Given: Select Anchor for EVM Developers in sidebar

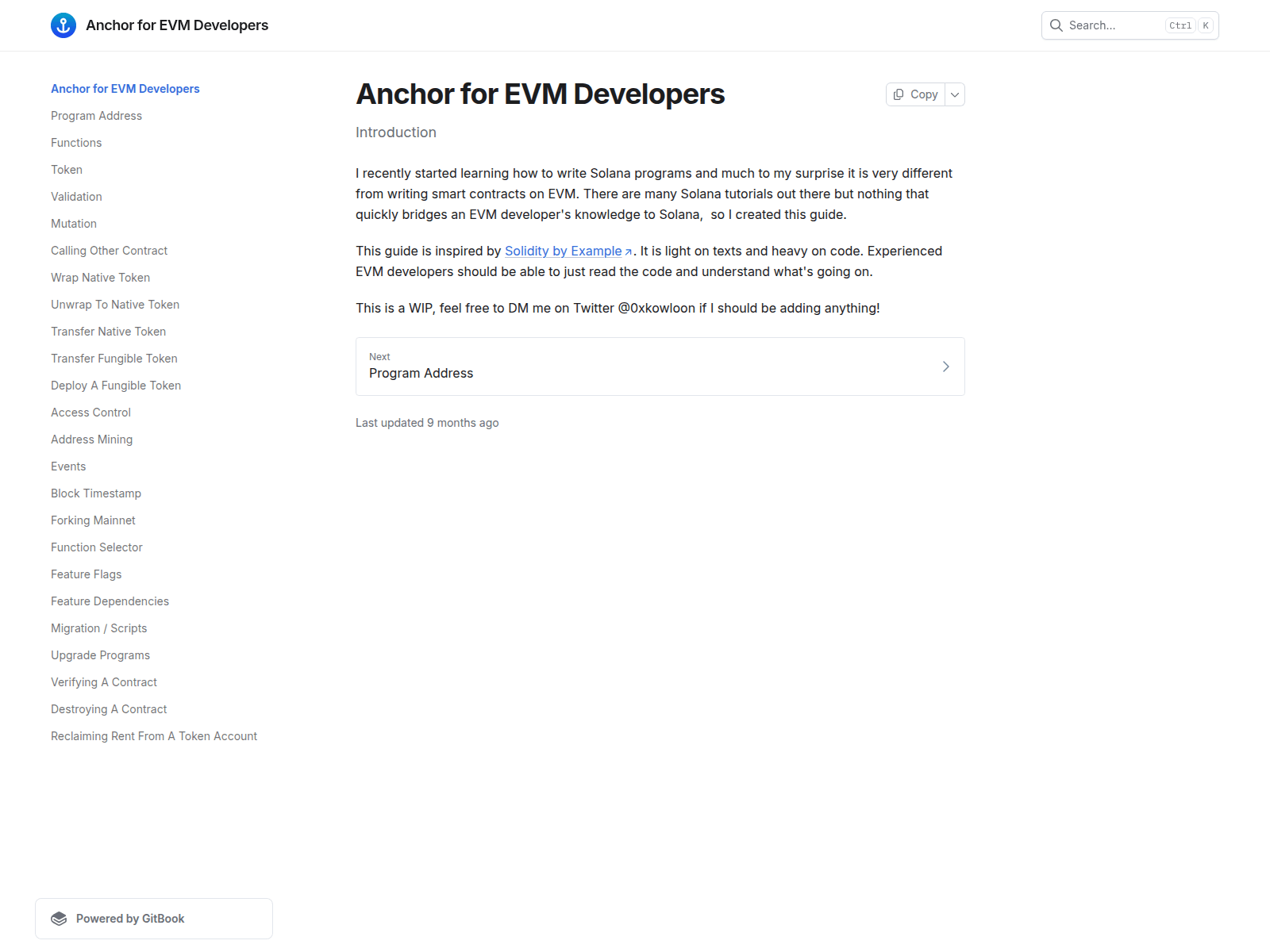Looking at the screenshot, I should 125,89.
